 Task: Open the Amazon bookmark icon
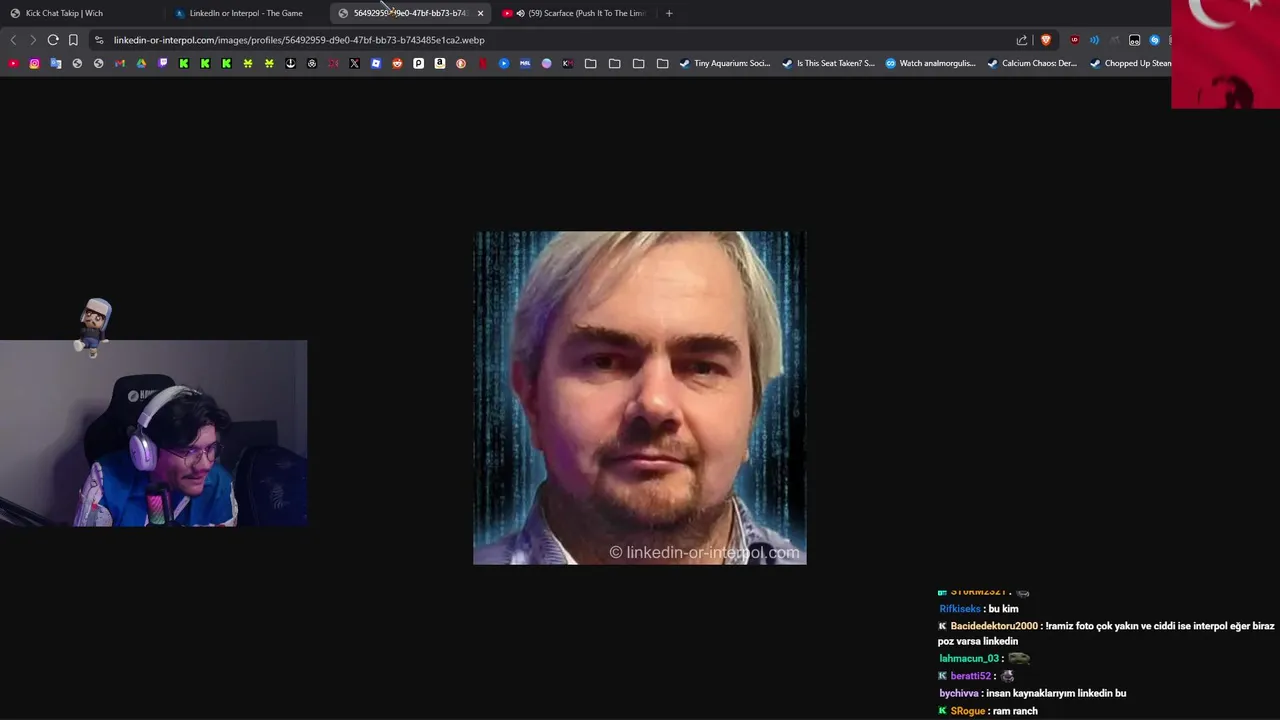pyautogui.click(x=440, y=63)
